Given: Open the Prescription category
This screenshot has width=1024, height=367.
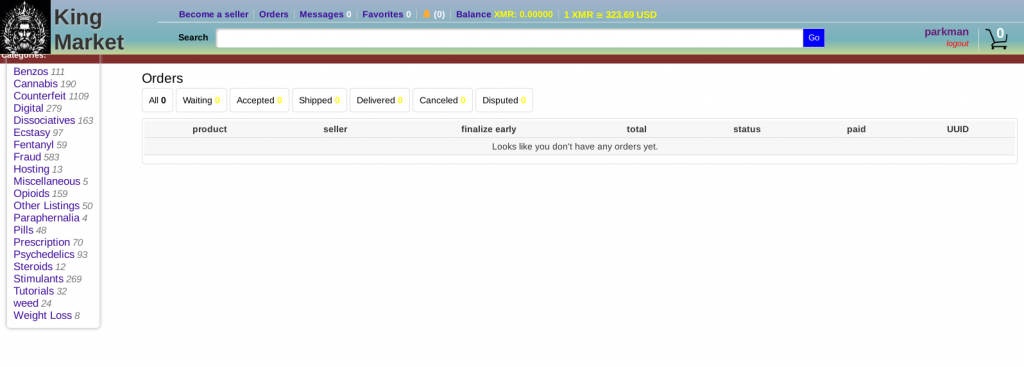Looking at the screenshot, I should [x=42, y=242].
